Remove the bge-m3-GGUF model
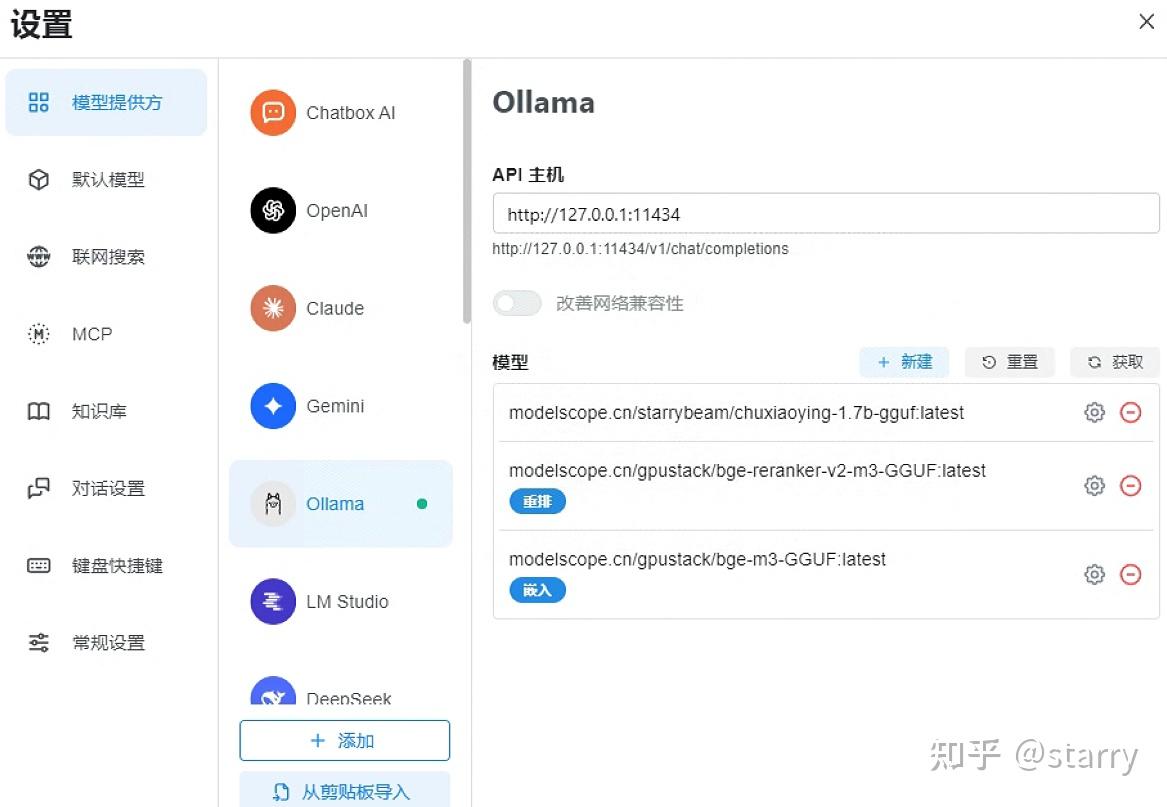The image size is (1167, 807). tap(1131, 574)
